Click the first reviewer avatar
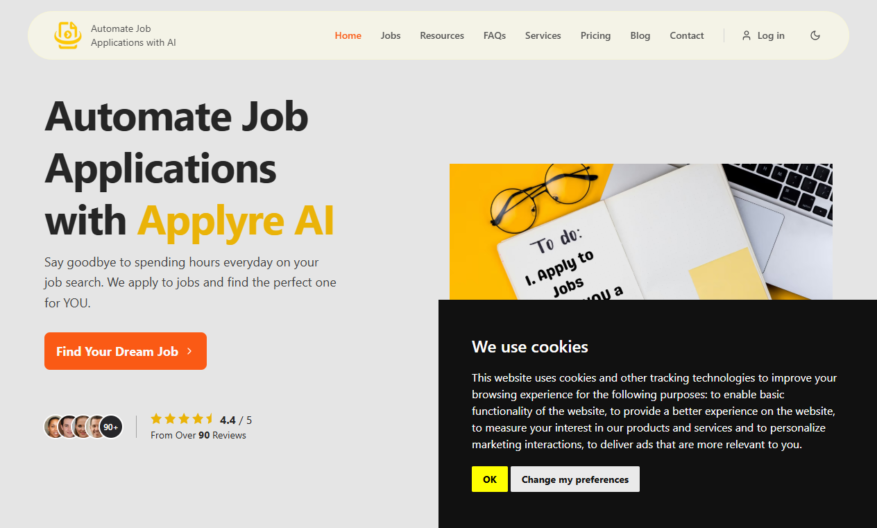The image size is (877, 528). point(54,427)
